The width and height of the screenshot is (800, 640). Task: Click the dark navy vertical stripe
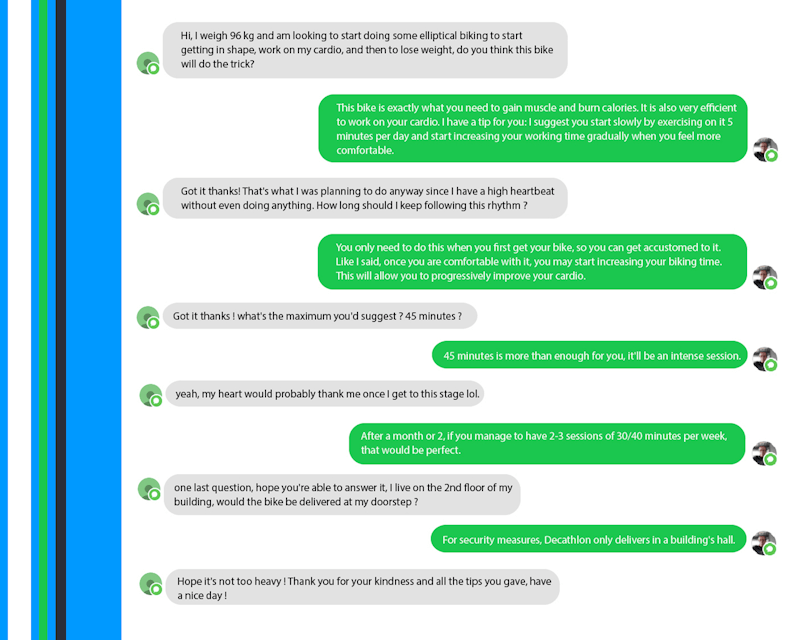pos(61,320)
